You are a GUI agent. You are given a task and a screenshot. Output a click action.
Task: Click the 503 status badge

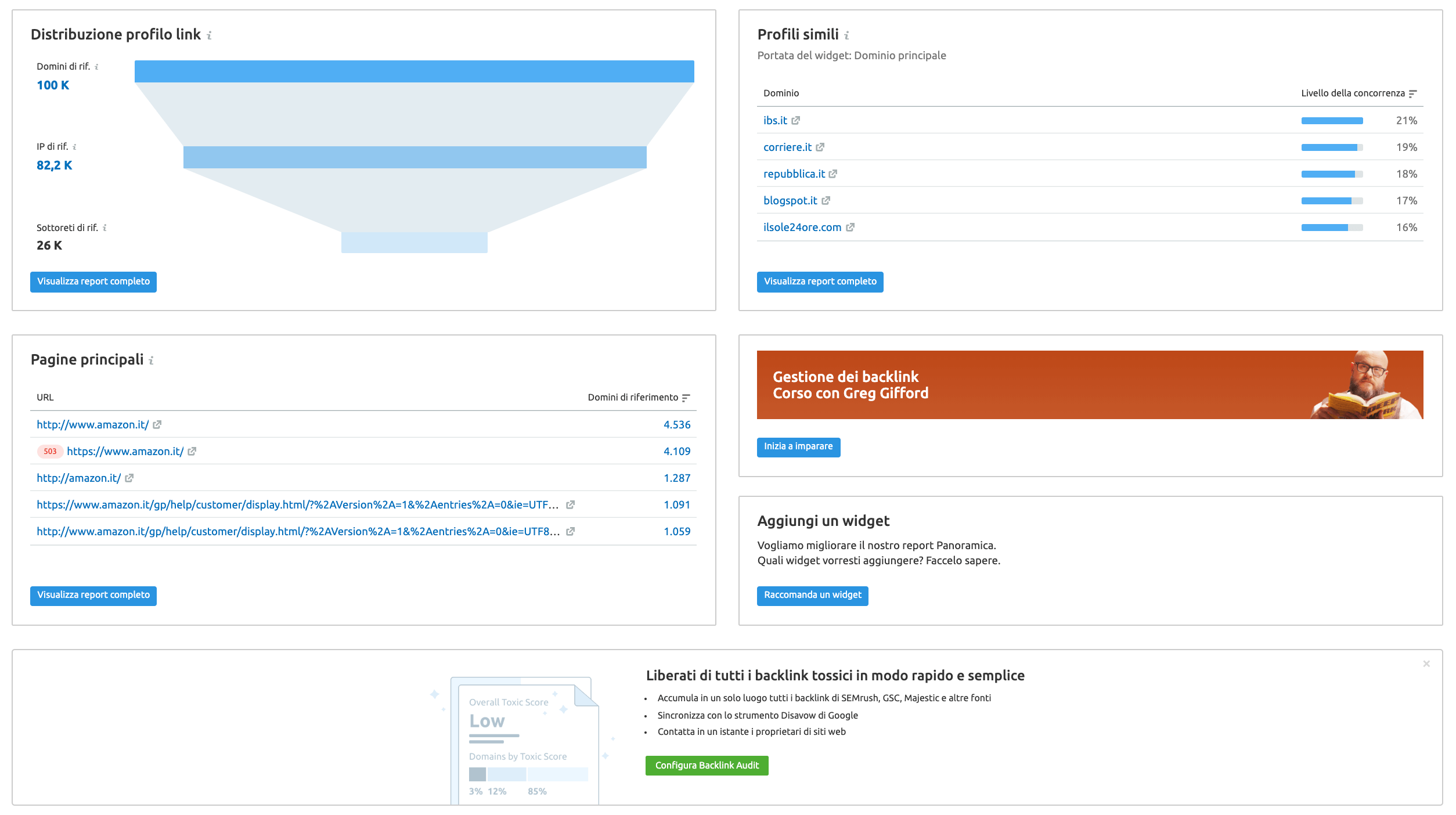pos(50,452)
